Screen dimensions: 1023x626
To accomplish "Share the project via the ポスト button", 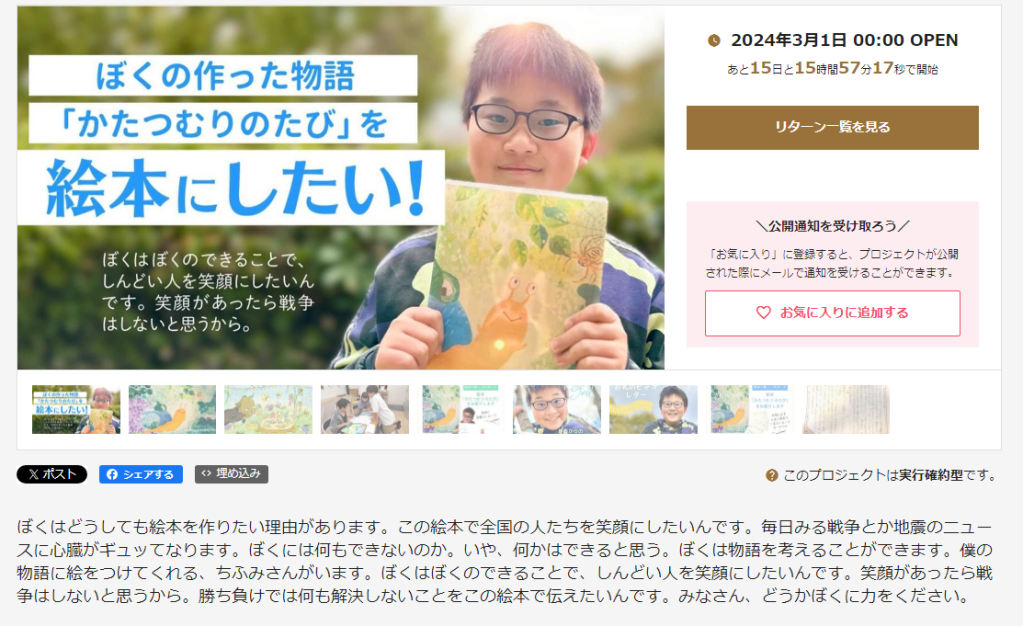I will [x=52, y=474].
